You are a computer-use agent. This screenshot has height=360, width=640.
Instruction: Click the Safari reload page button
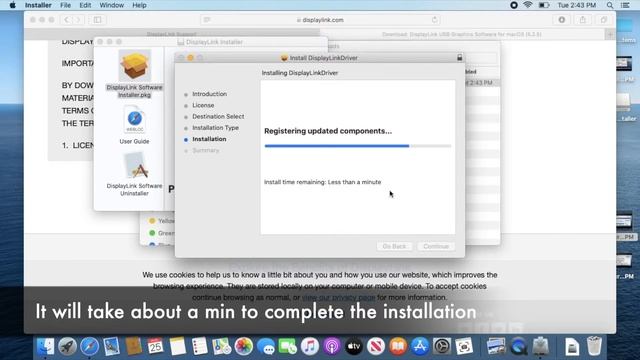click(434, 20)
